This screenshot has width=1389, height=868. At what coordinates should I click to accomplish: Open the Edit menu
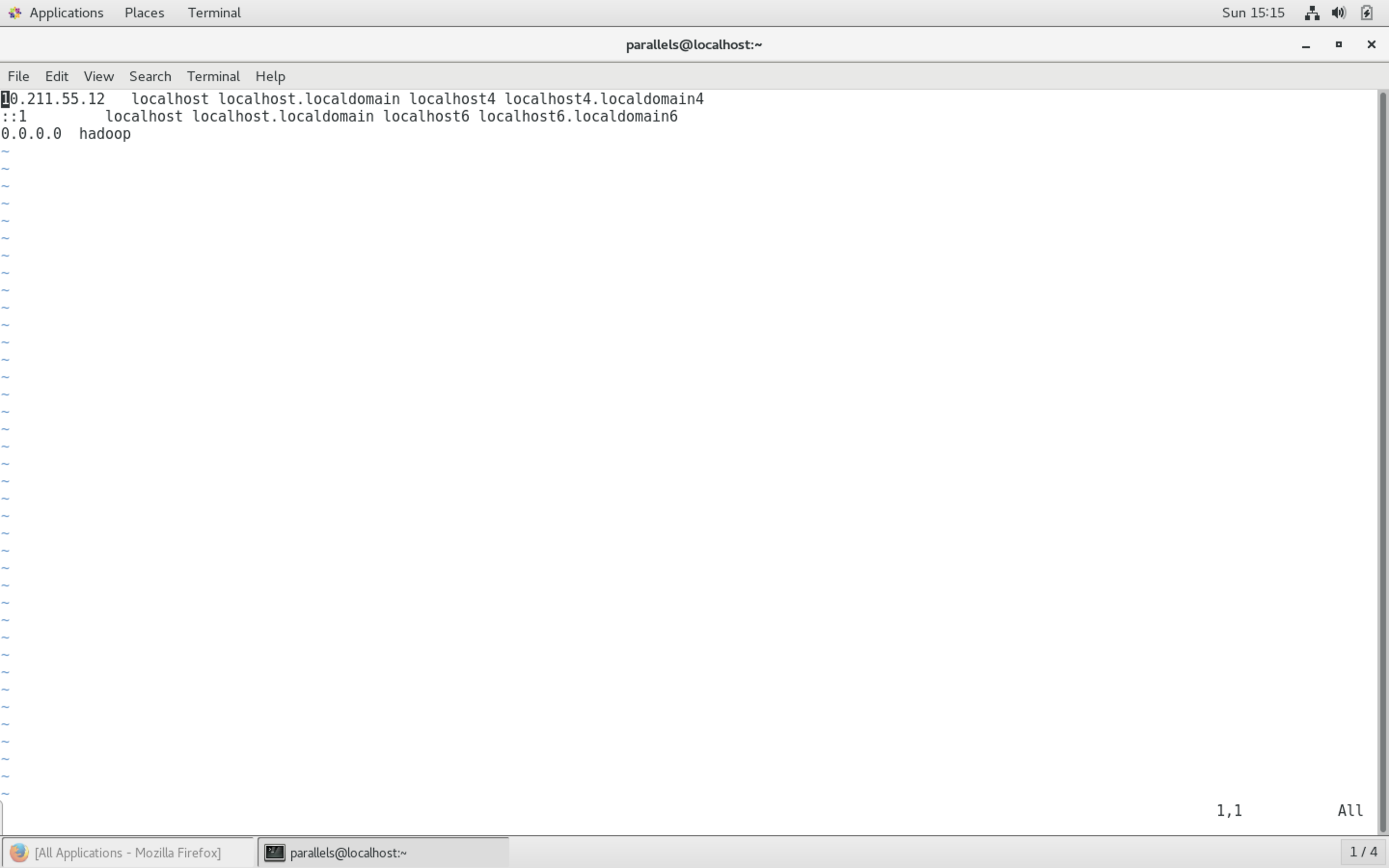[56, 76]
